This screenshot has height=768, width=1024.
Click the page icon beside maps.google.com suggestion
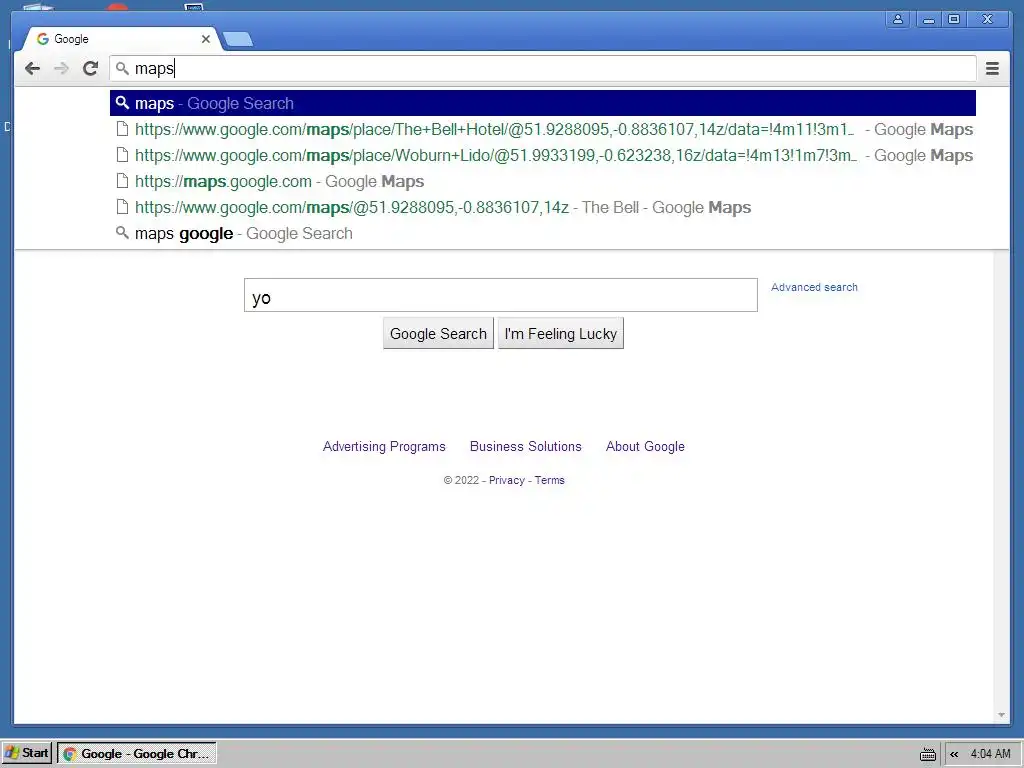122,181
